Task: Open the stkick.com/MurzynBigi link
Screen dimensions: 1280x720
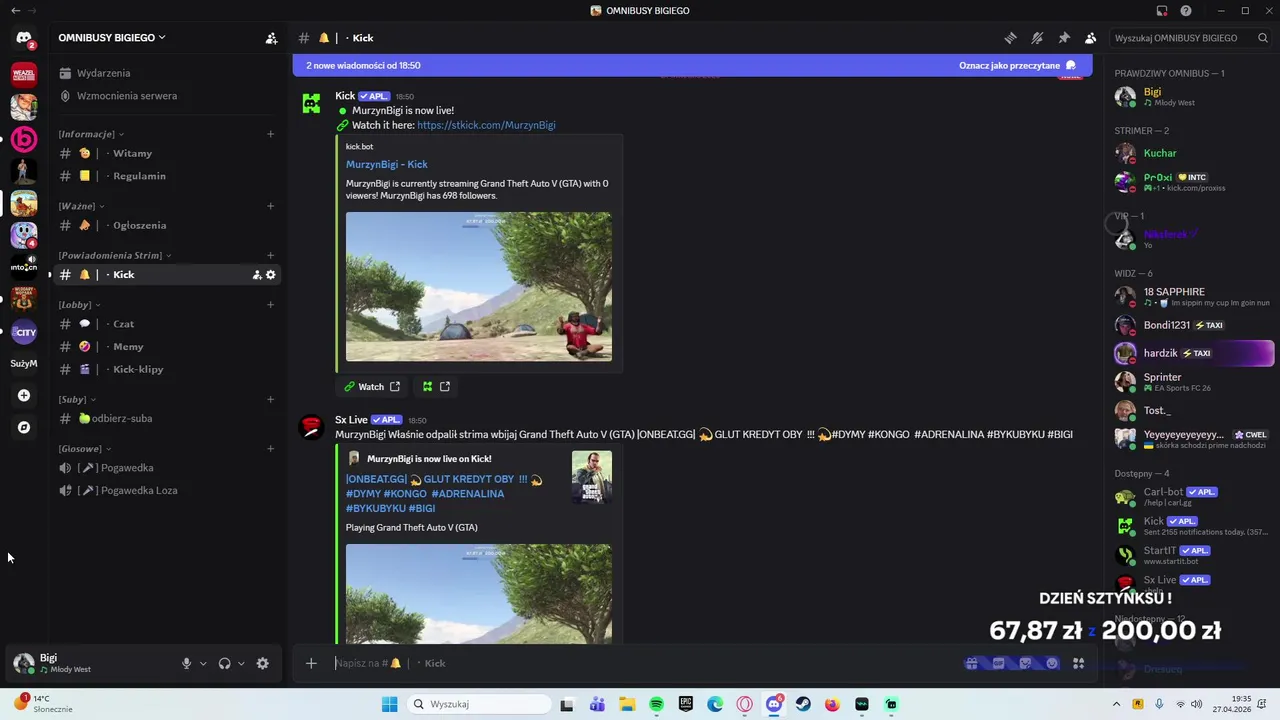Action: coord(486,125)
